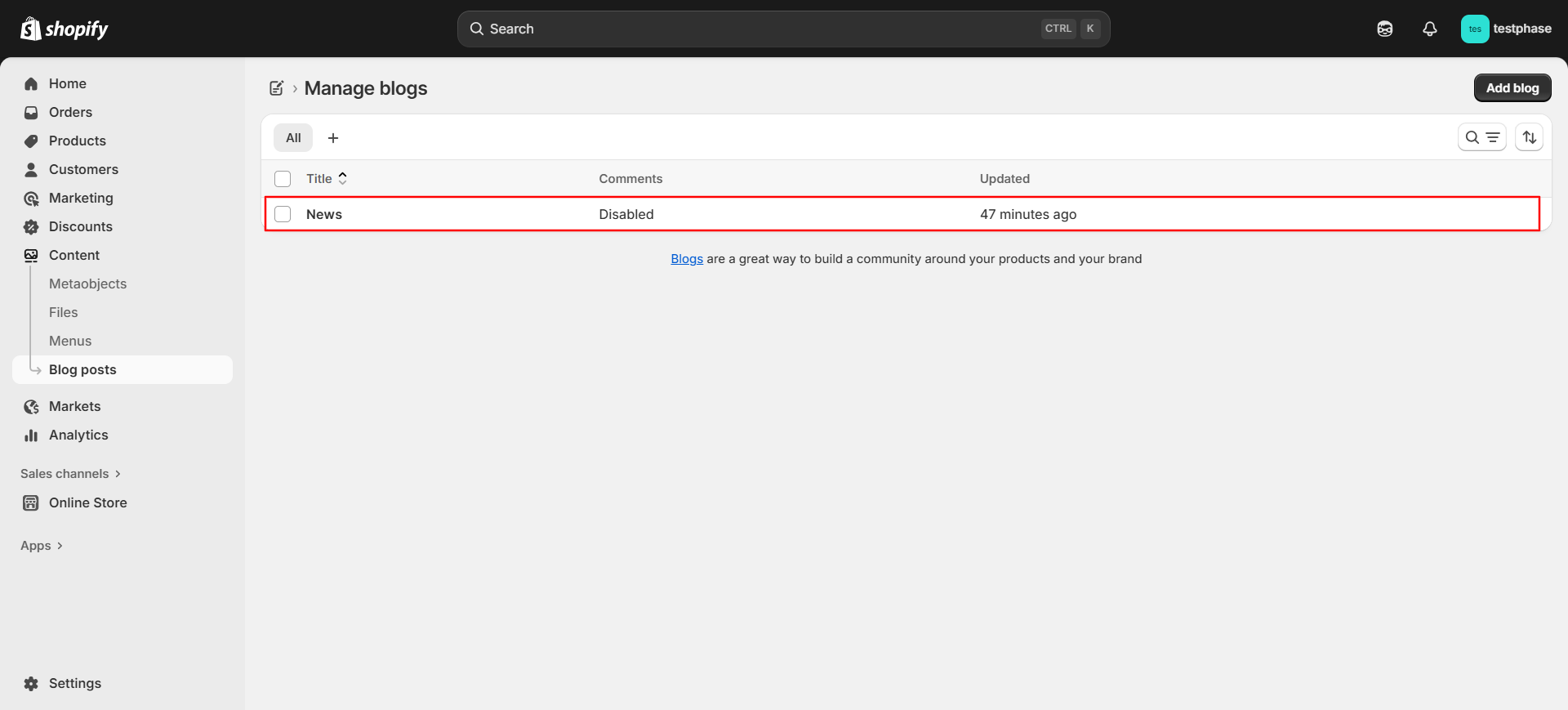Add a new view with plus icon

[x=333, y=138]
